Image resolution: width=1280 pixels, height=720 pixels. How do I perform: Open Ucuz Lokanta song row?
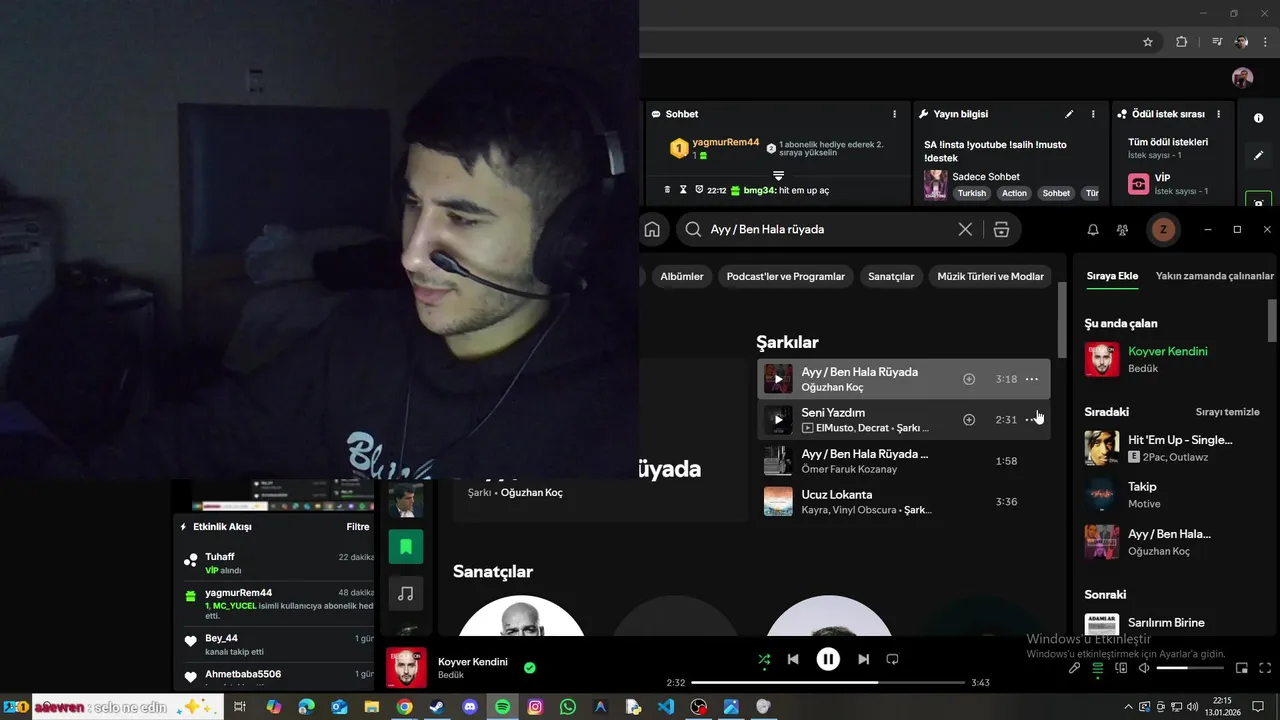903,502
